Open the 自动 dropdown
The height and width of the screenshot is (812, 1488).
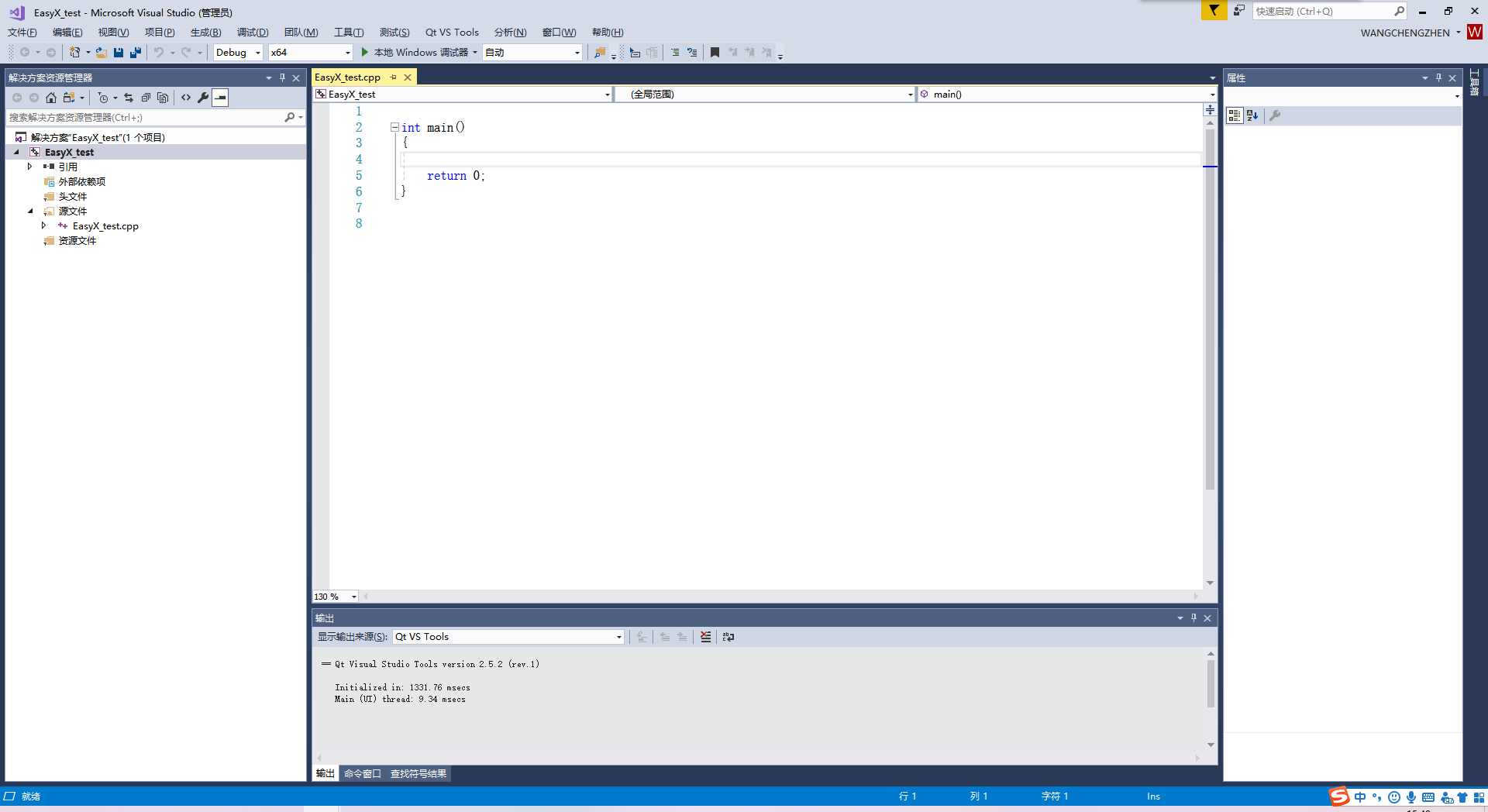coord(577,53)
